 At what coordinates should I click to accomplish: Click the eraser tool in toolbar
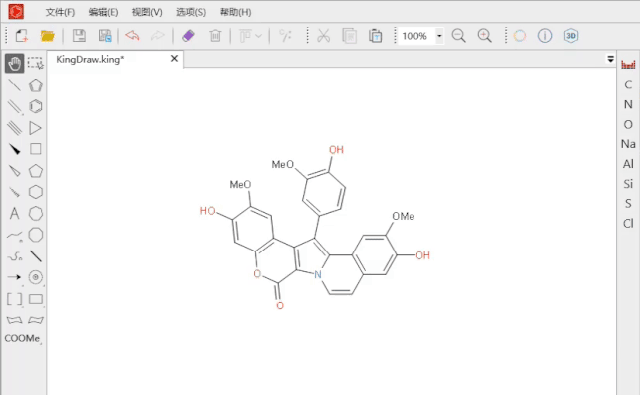(188, 36)
